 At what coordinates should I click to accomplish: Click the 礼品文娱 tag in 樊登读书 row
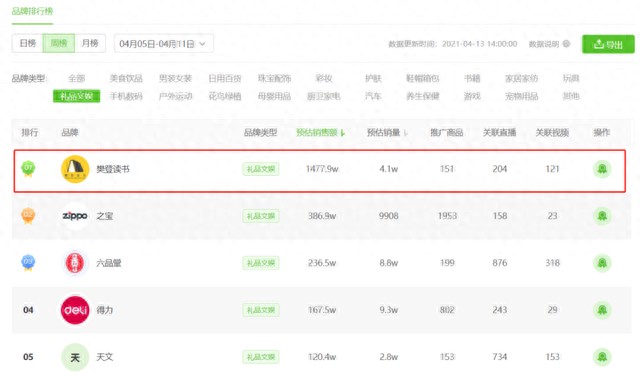[x=261, y=169]
